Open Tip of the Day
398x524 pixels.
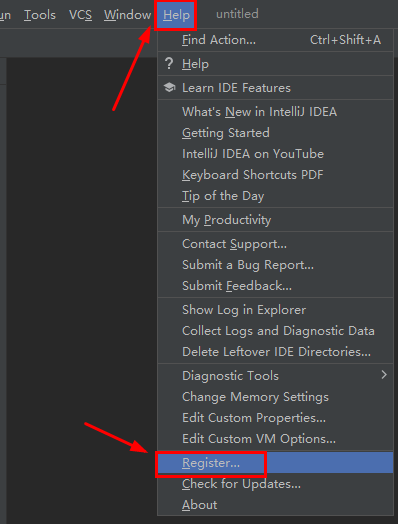point(275,196)
